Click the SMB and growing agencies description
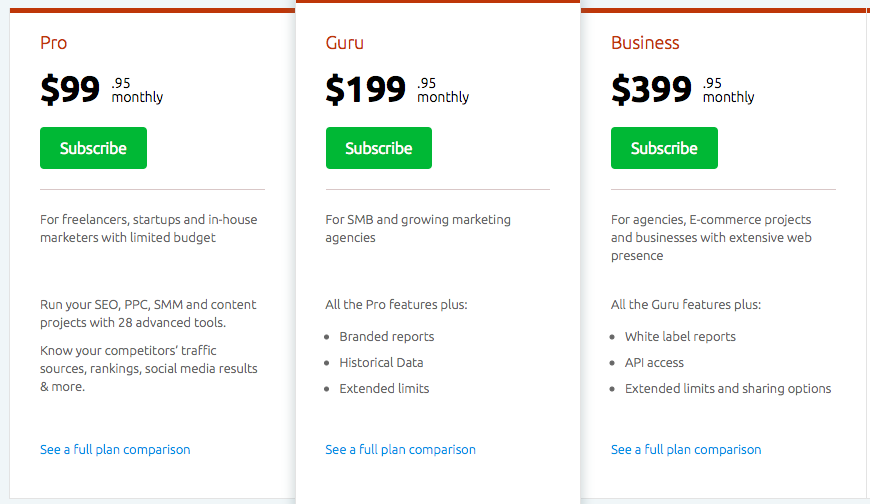Screen dimensions: 870x504 point(418,229)
